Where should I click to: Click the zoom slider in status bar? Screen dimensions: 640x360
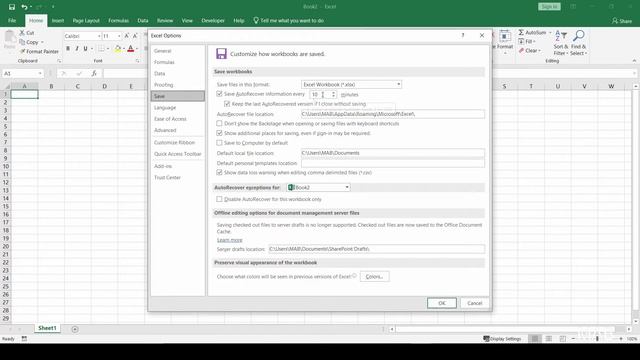click(597, 339)
